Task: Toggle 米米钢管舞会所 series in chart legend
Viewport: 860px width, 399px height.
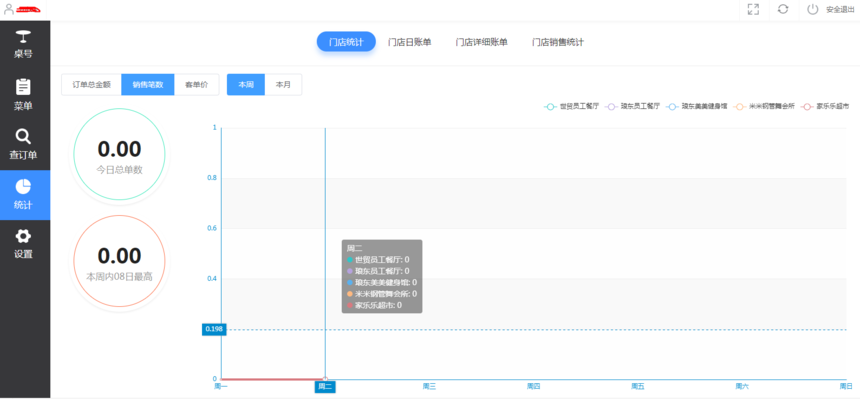Action: 764,107
